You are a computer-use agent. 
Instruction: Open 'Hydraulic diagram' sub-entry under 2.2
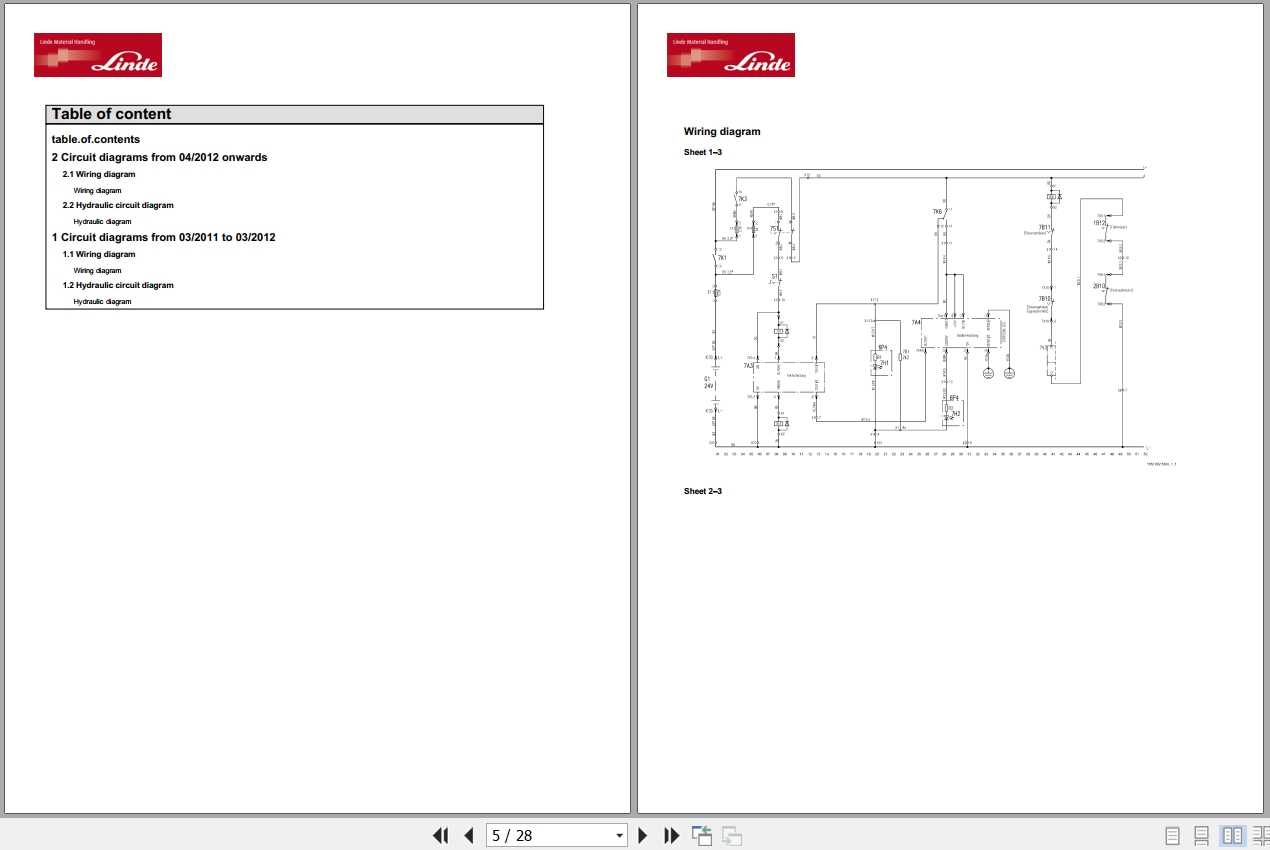pyautogui.click(x=102, y=222)
